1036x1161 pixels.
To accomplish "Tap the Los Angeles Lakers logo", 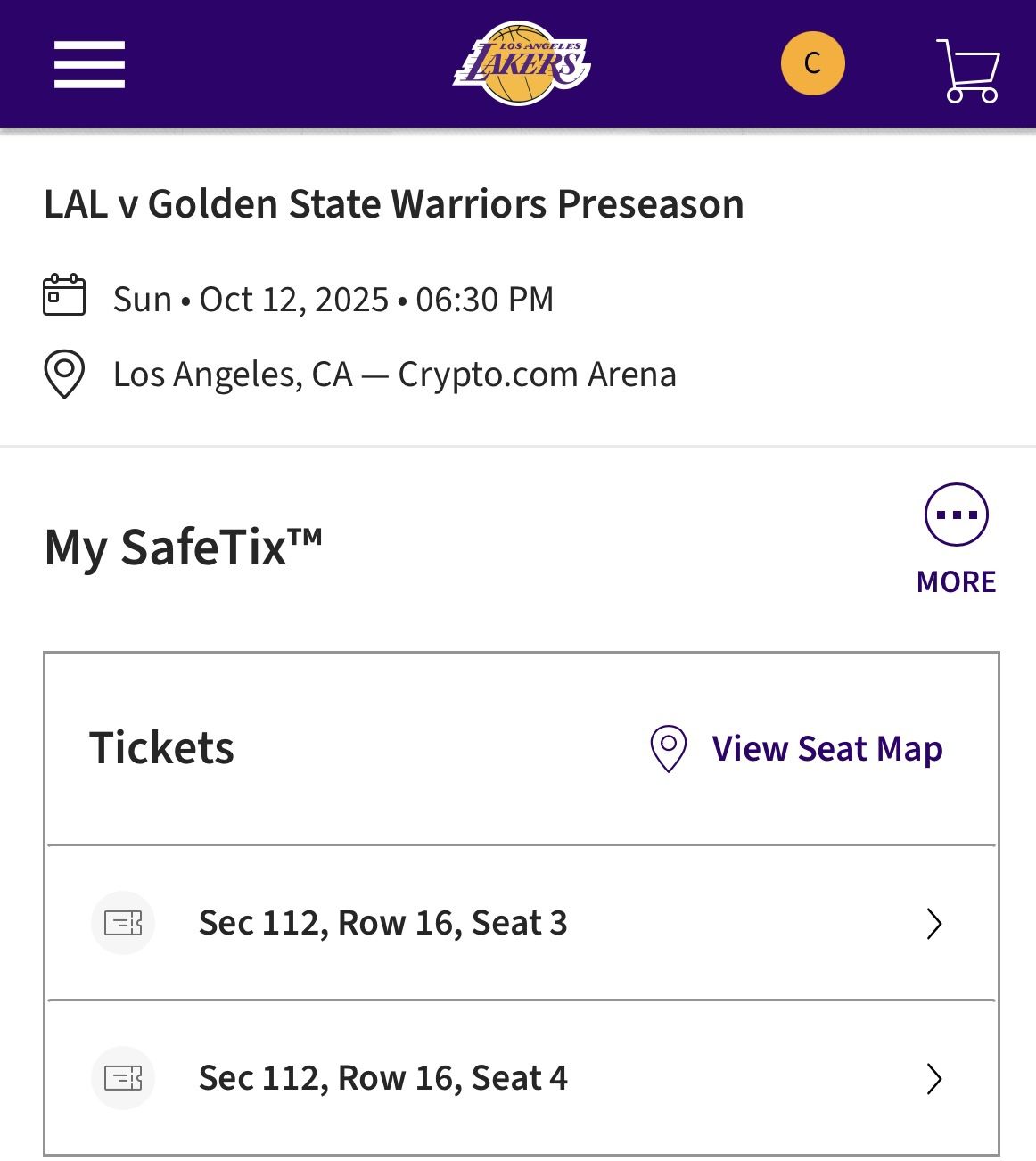I will tap(522, 63).
